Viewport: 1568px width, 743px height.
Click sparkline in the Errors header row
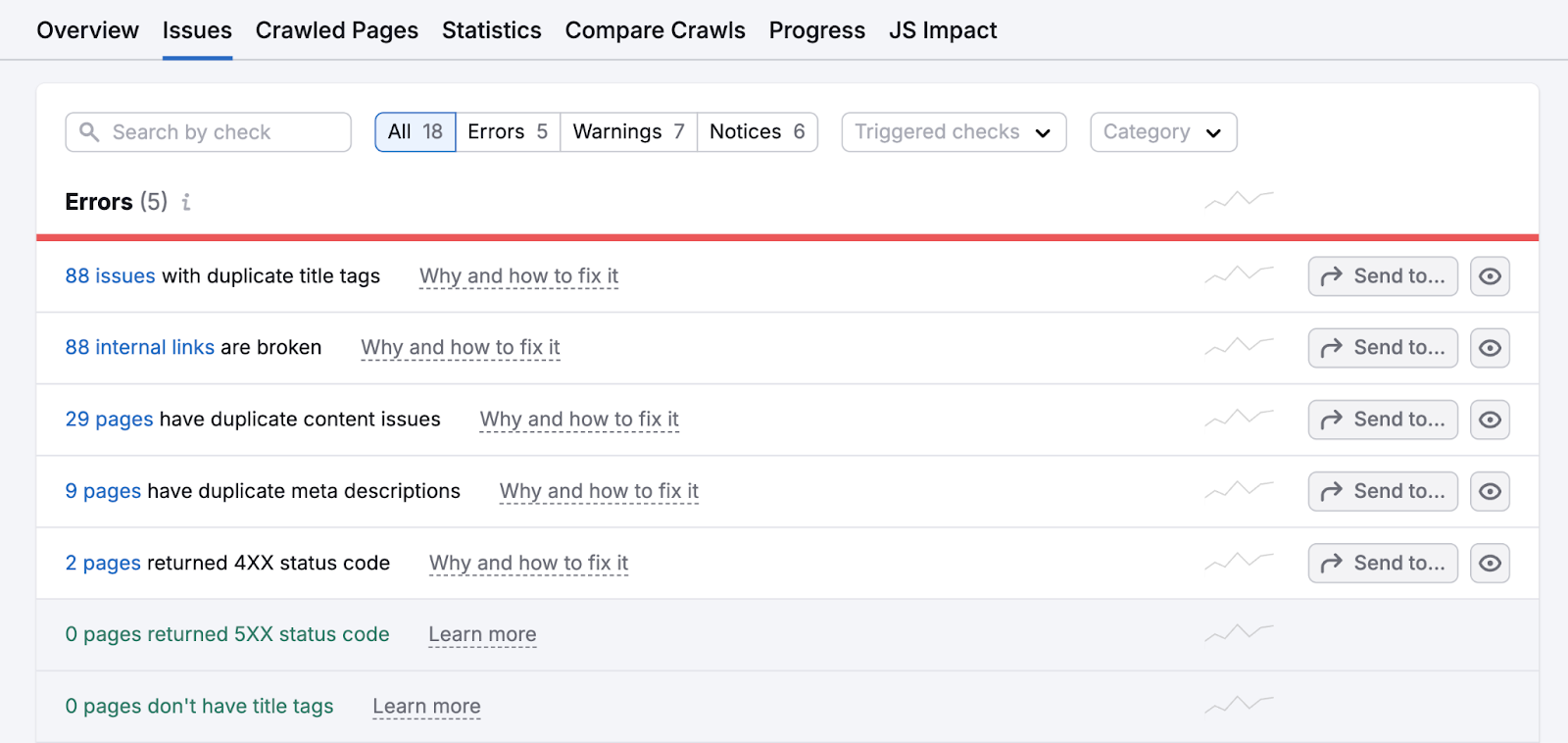pos(1239,200)
